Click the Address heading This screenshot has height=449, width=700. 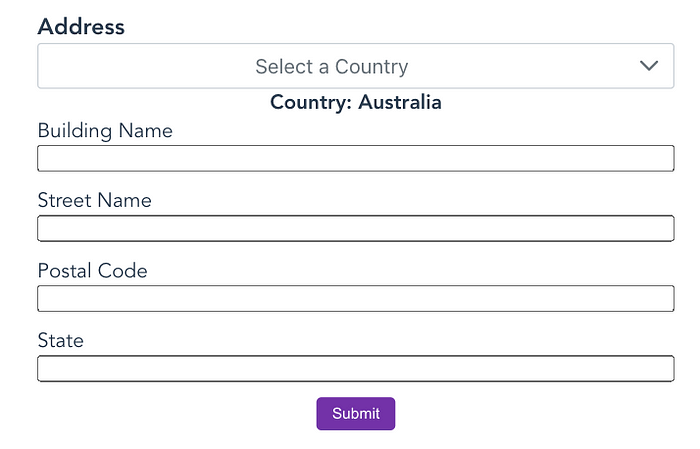pyautogui.click(x=81, y=26)
